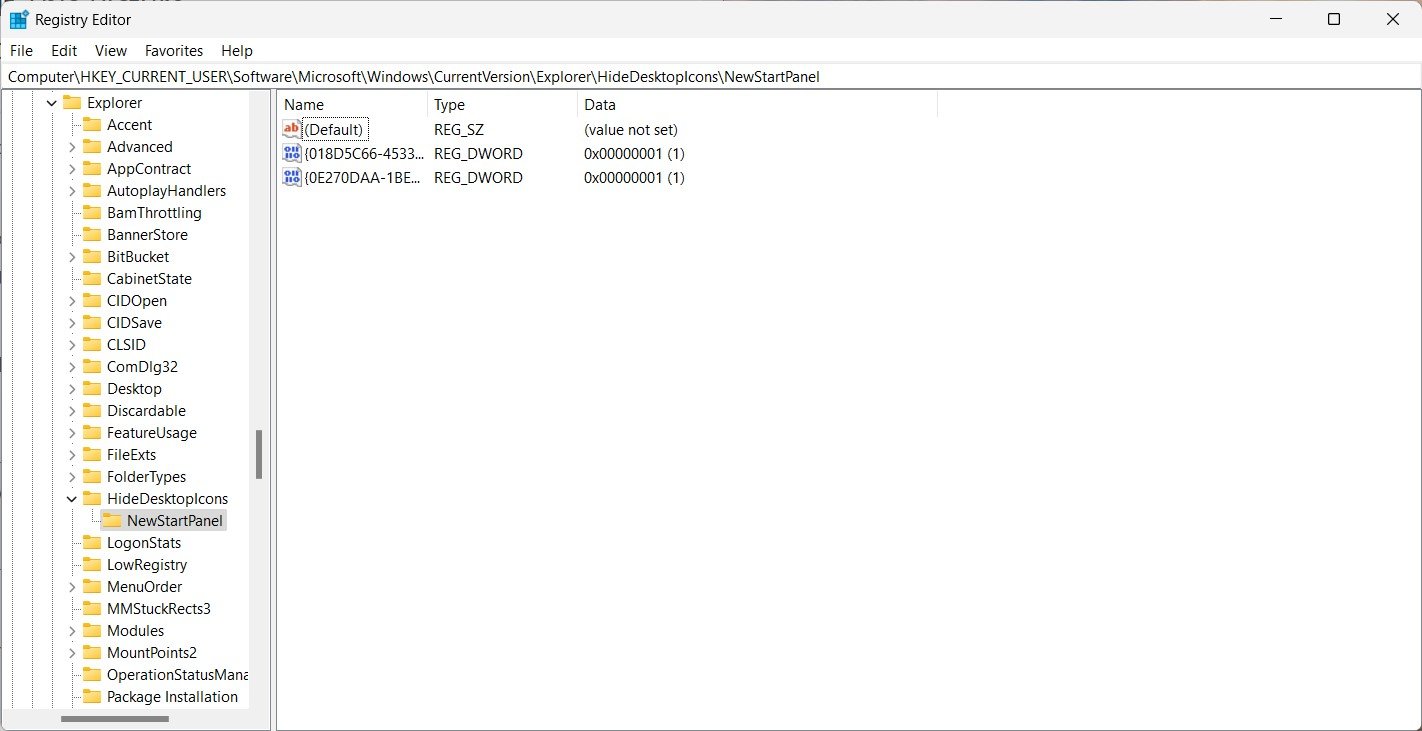Click the tree pane horizontal scrollbar thumb
Viewport: 1422px width, 731px height.
pos(114,718)
